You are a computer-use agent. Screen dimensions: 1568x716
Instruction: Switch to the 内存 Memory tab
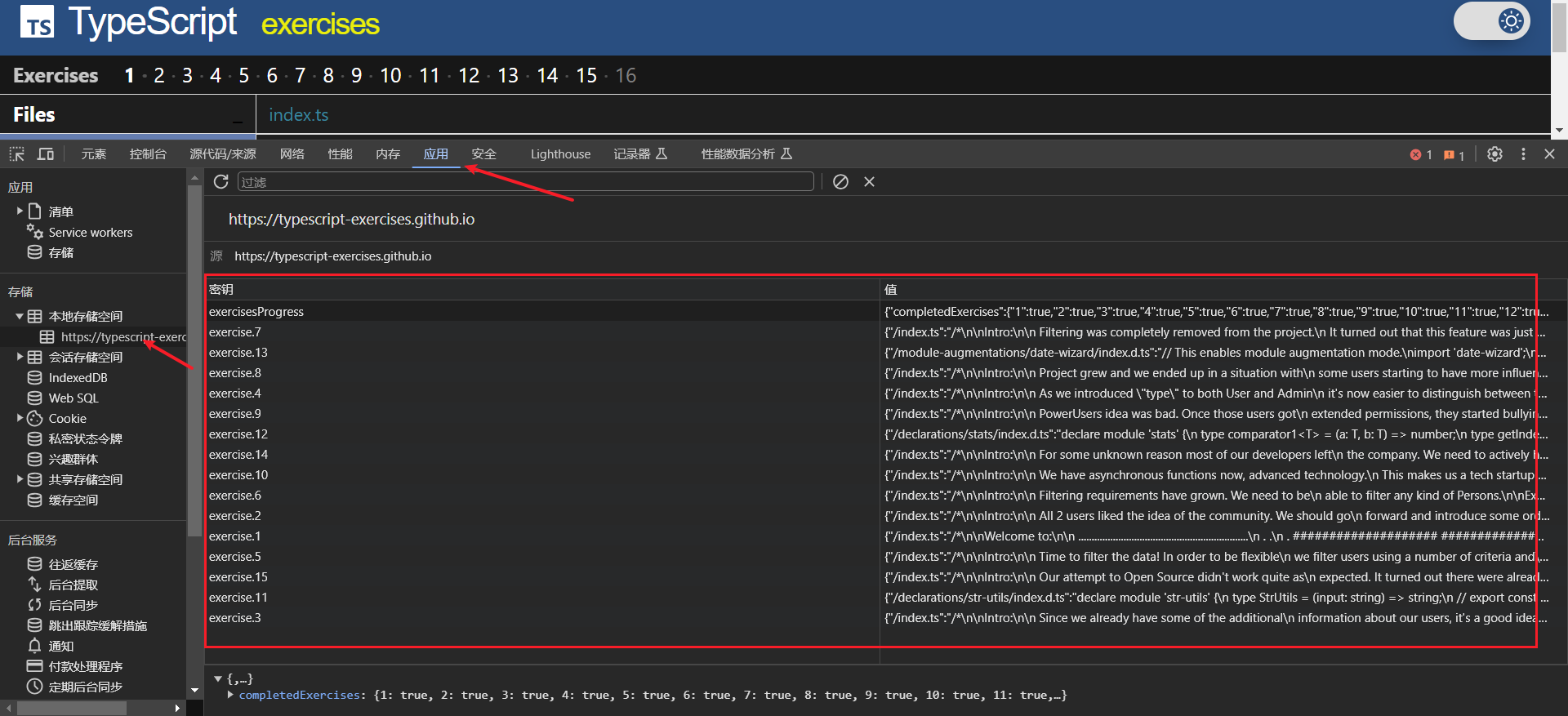(388, 154)
